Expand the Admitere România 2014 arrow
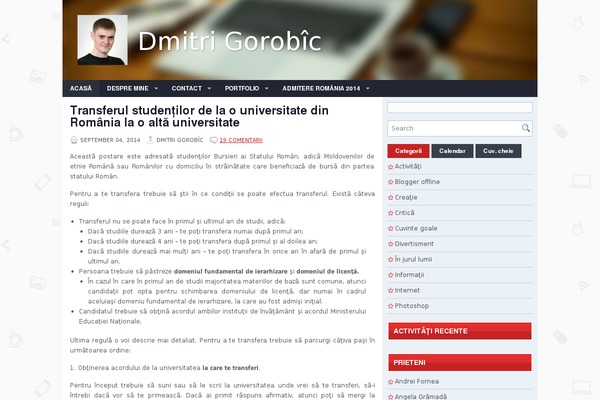The height and width of the screenshot is (400, 600). click(368, 88)
